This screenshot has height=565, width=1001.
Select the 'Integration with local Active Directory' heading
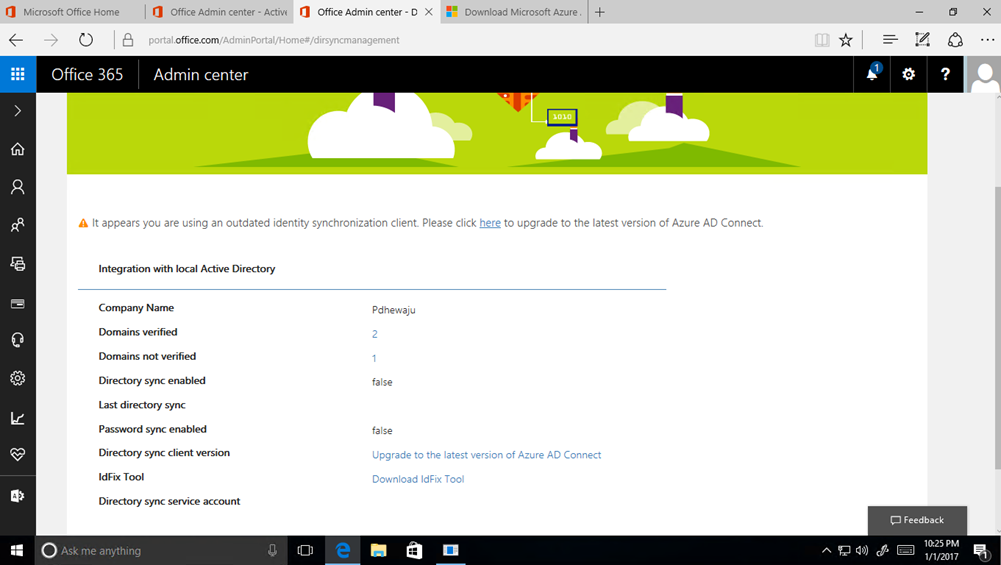pyautogui.click(x=186, y=269)
